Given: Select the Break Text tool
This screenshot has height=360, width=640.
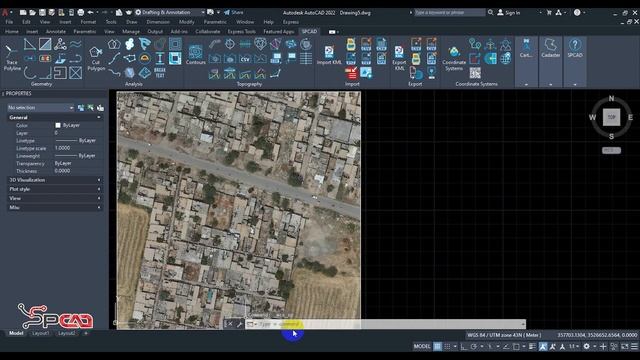Looking at the screenshot, I should coord(160,73).
